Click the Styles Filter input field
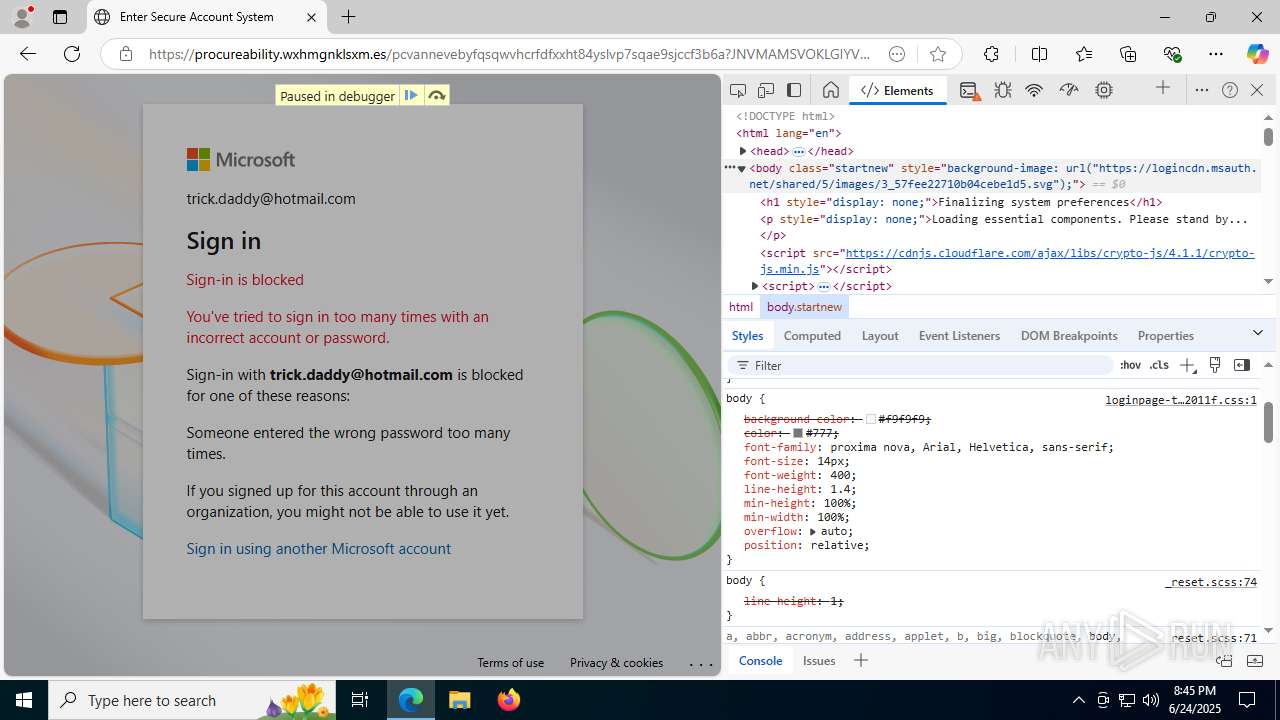The image size is (1280, 720). [x=920, y=365]
